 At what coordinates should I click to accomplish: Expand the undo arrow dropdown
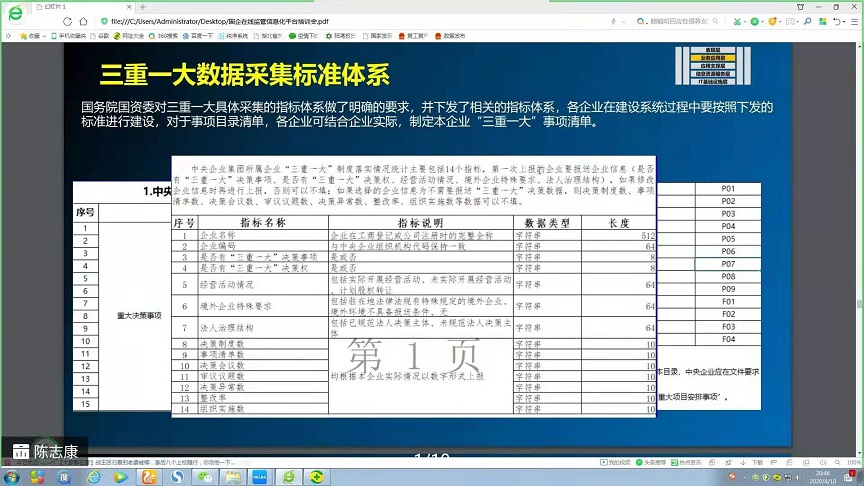(844, 21)
